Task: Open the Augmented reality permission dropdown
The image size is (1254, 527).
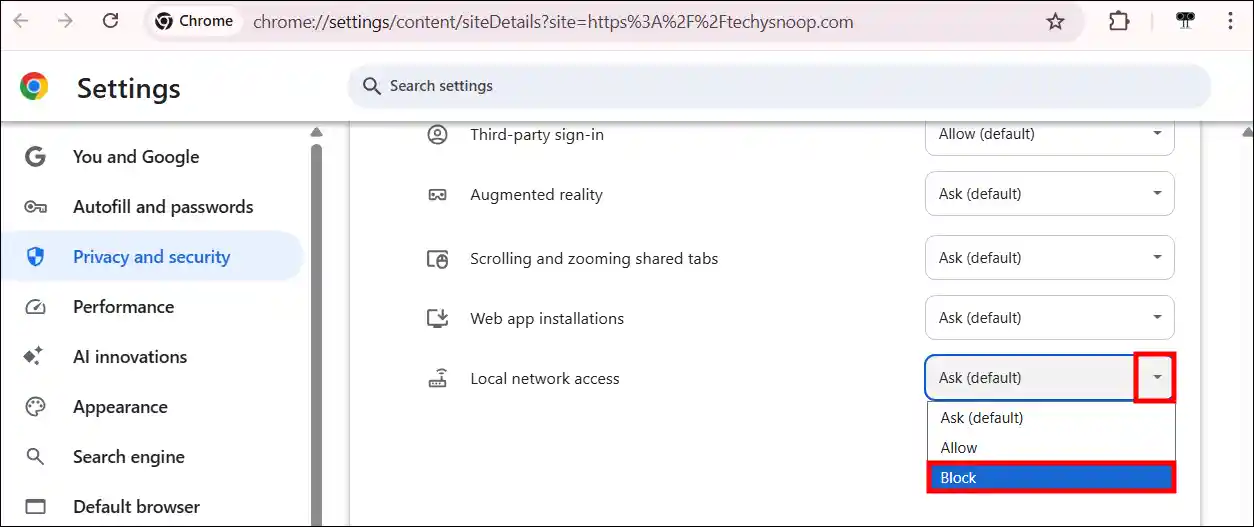Action: [x=1050, y=194]
